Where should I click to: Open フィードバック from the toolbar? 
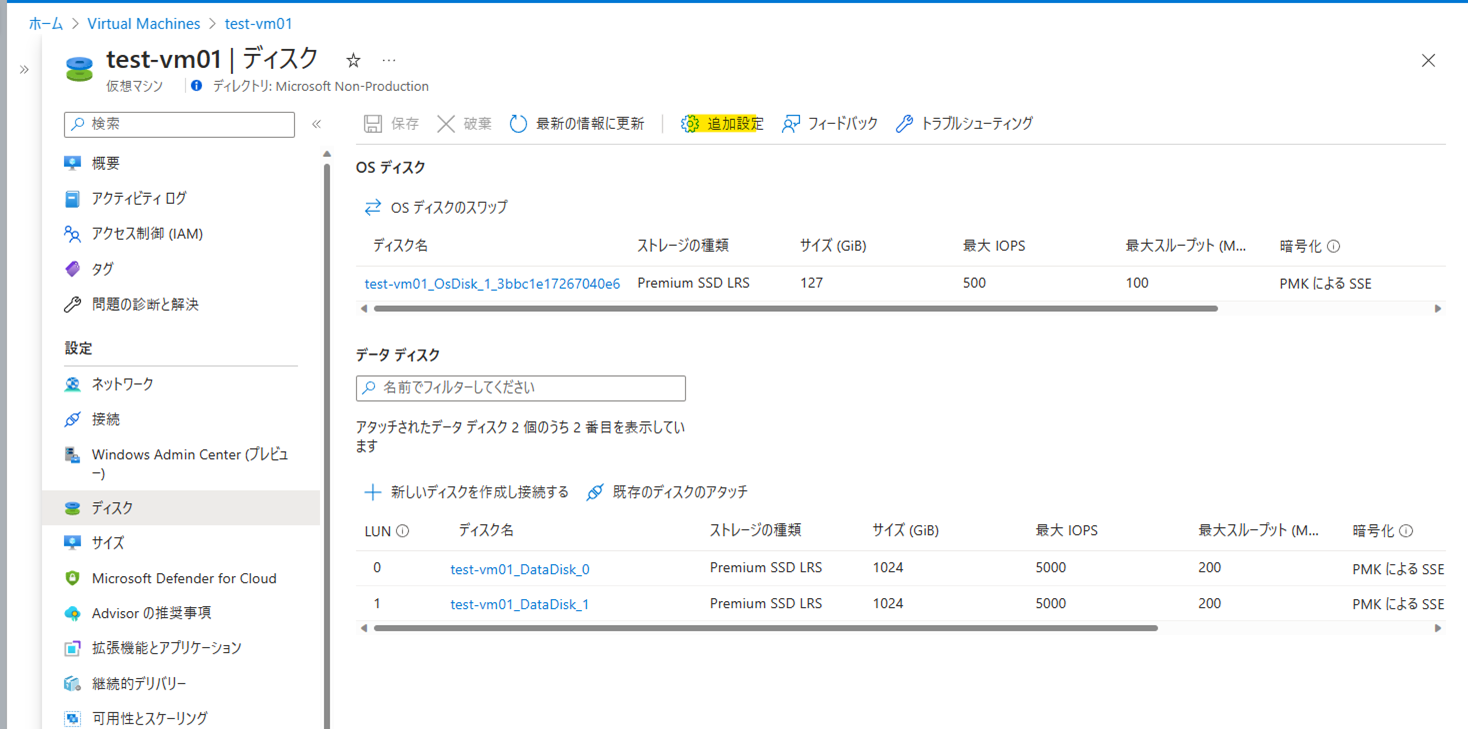(x=829, y=124)
